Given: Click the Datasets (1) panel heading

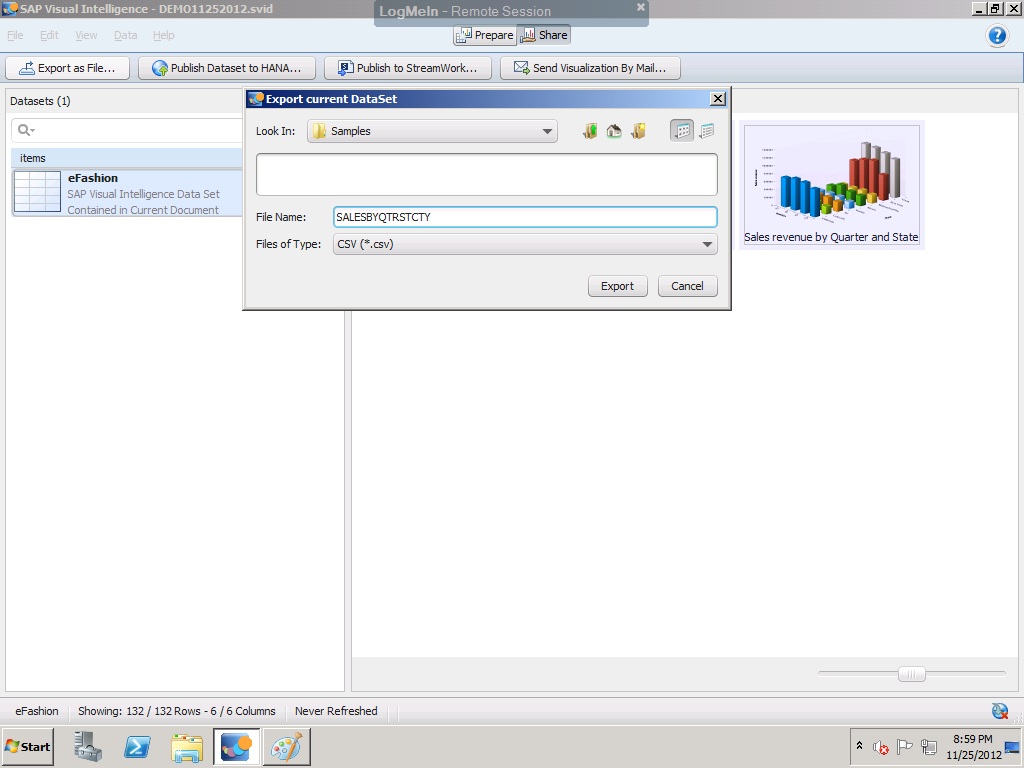Looking at the screenshot, I should (40, 101).
